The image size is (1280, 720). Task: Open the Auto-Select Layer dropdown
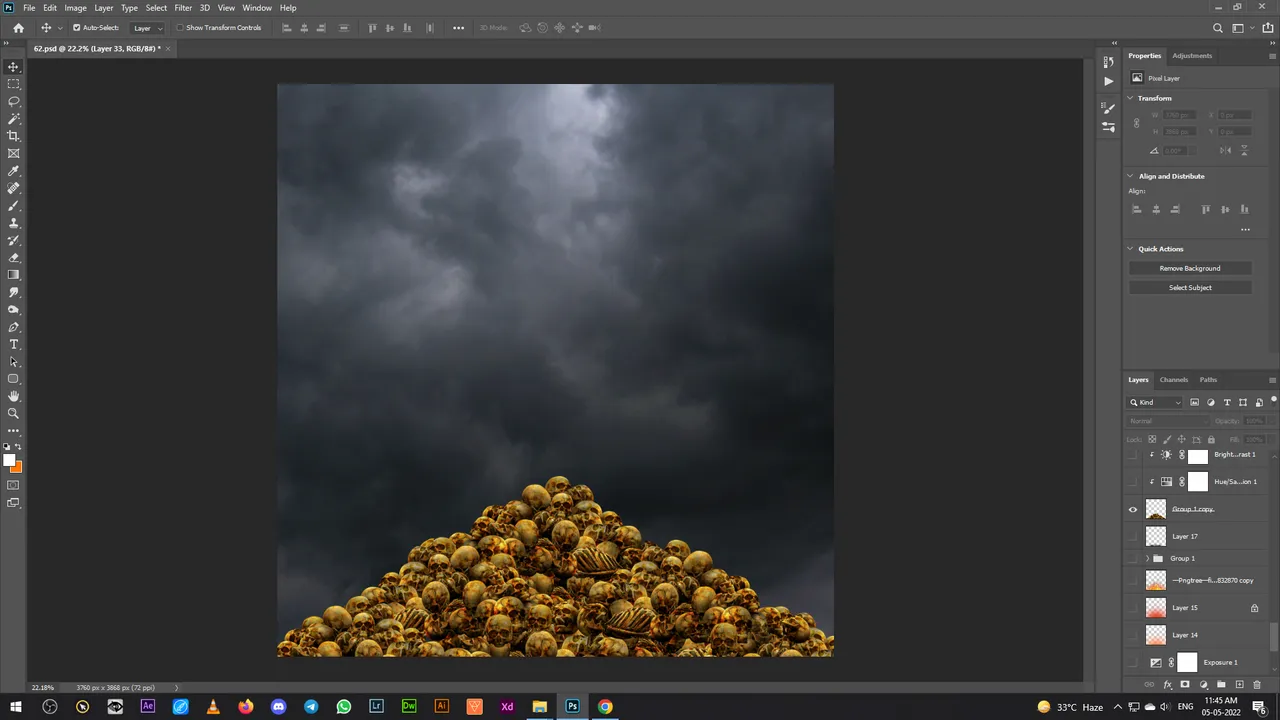tap(148, 28)
